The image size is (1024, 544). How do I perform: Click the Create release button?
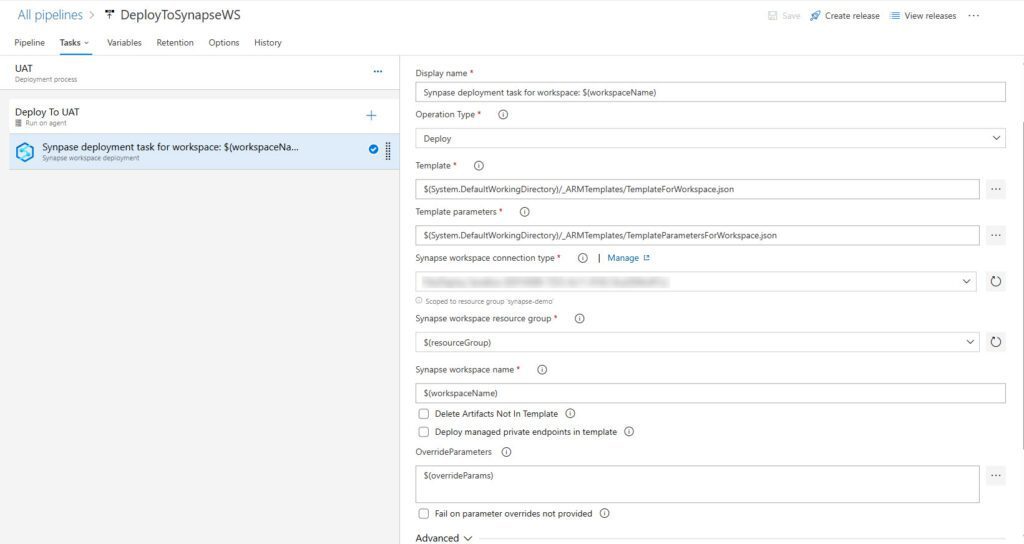pos(844,16)
